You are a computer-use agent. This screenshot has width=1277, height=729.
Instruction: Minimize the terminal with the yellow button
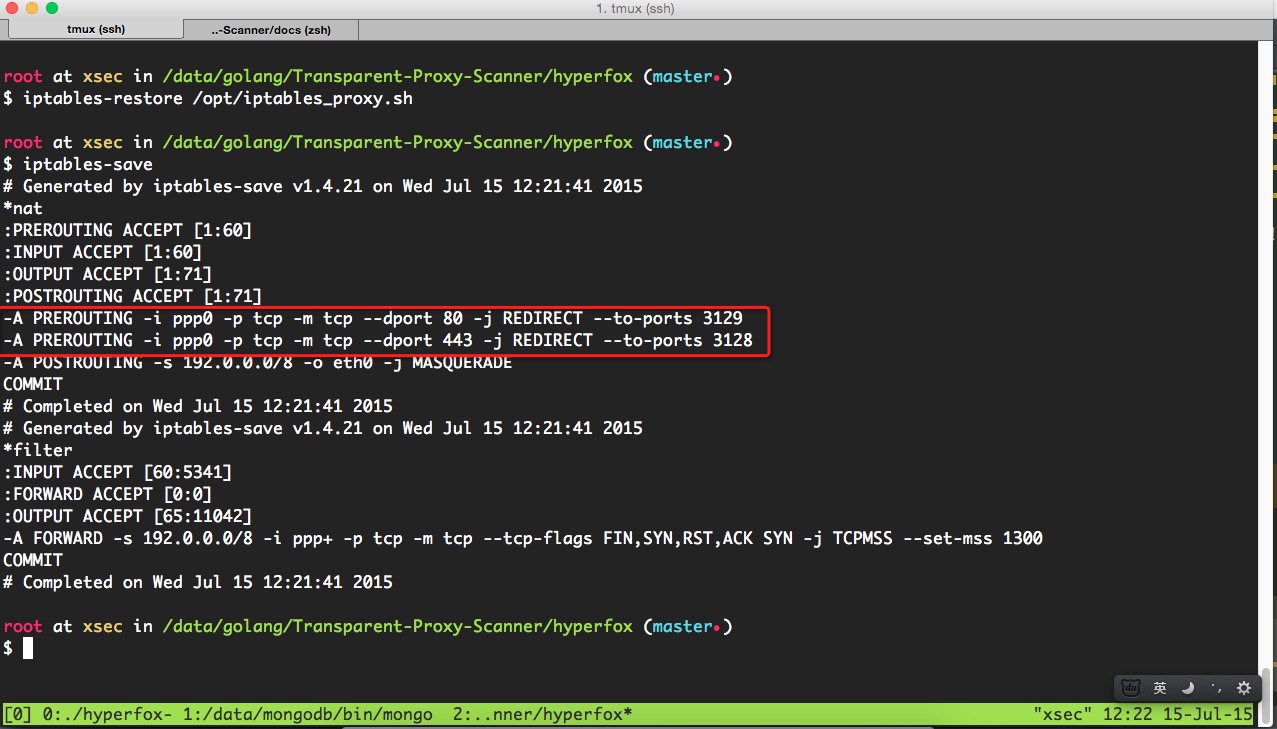(33, 9)
